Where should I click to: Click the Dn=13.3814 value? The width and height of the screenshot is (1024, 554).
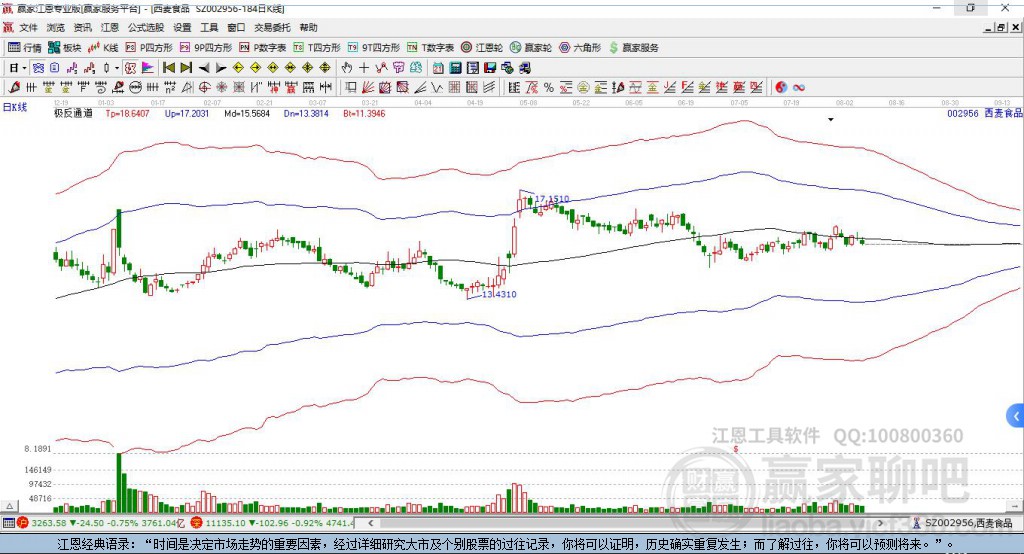[306, 113]
